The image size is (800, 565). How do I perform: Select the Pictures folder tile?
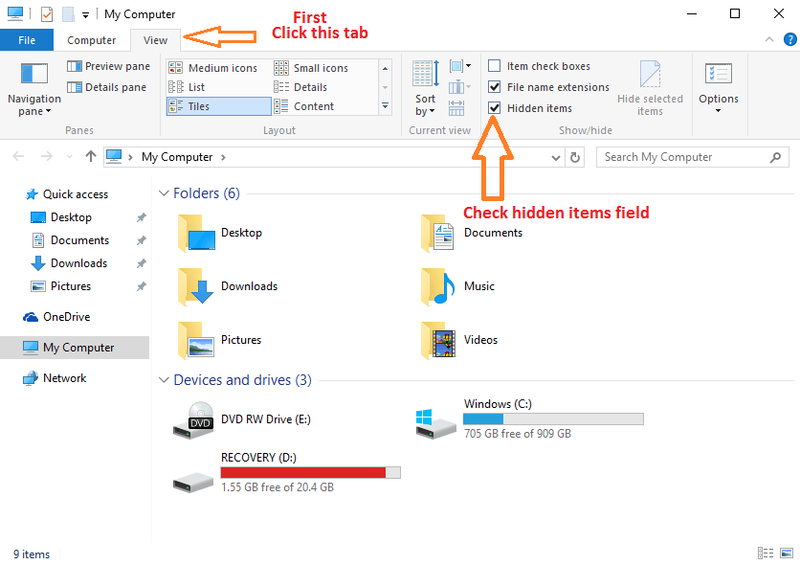click(x=219, y=340)
